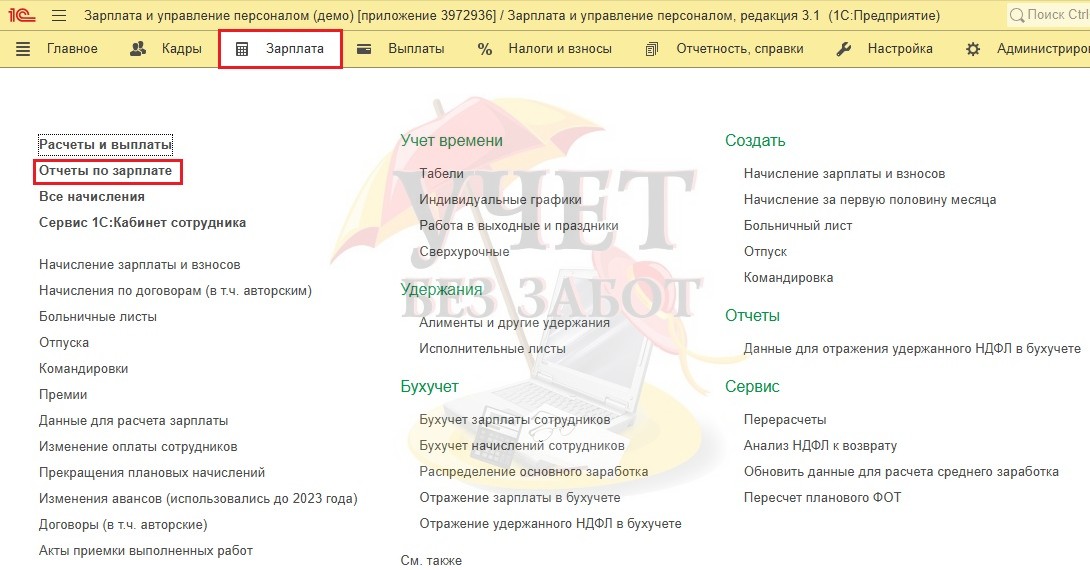
Task: Open Отпуска list
Action: click(64, 343)
